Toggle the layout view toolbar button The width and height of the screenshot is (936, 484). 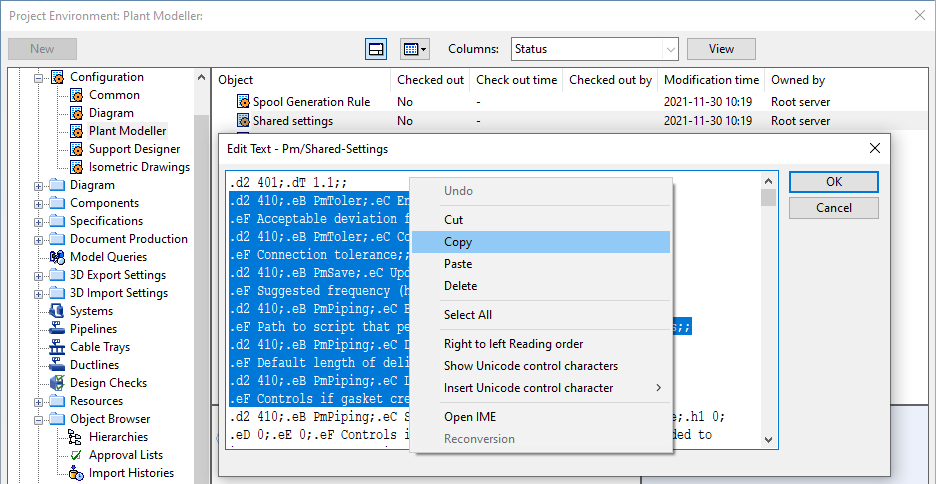pyautogui.click(x=376, y=49)
